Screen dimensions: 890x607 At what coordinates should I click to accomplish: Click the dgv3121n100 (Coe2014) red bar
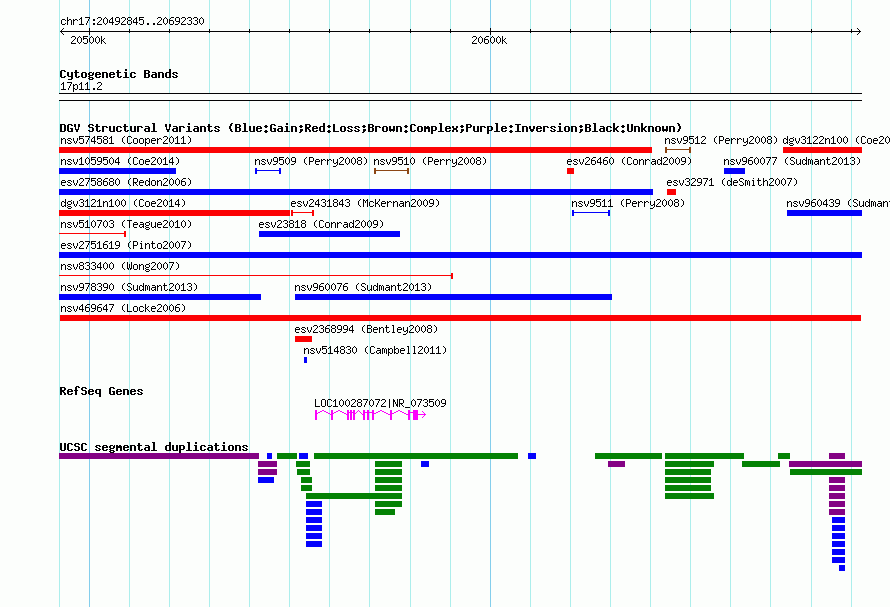(x=175, y=213)
